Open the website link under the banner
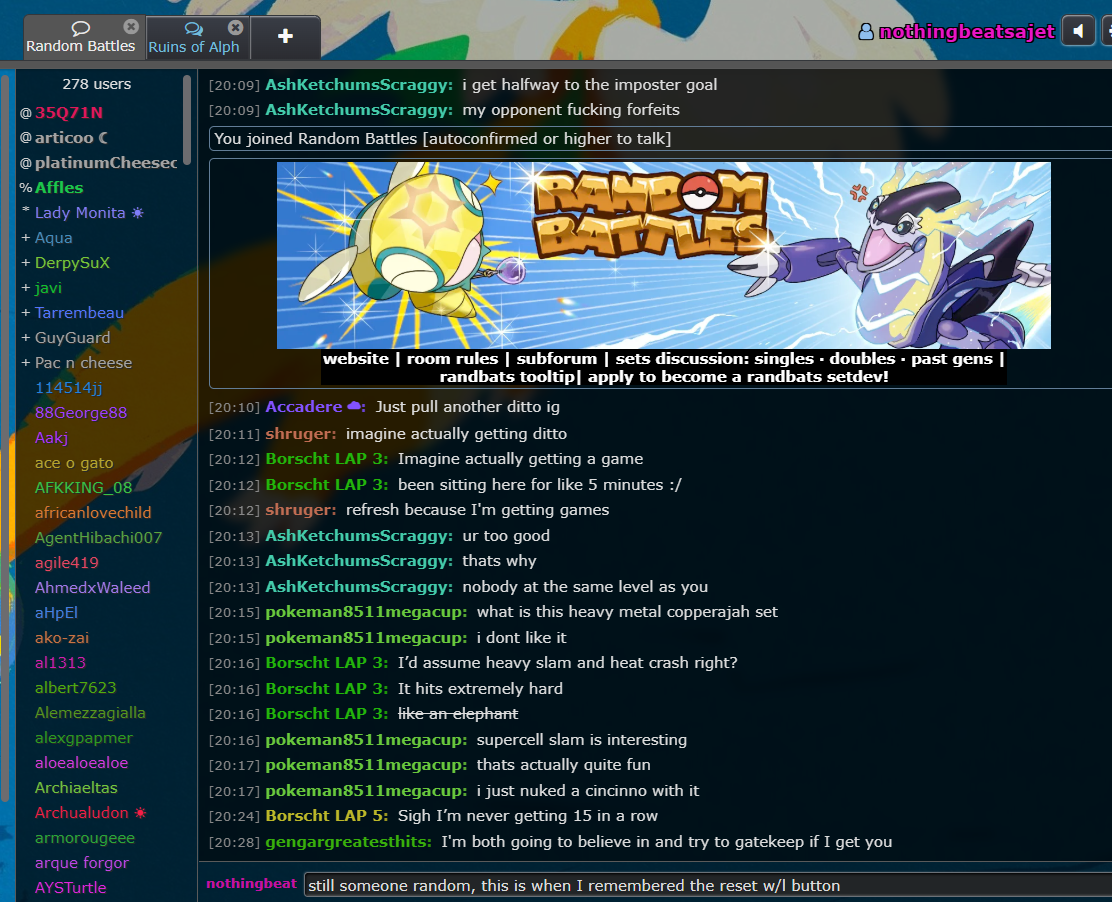Screen dimensions: 1112x902 [x=356, y=359]
